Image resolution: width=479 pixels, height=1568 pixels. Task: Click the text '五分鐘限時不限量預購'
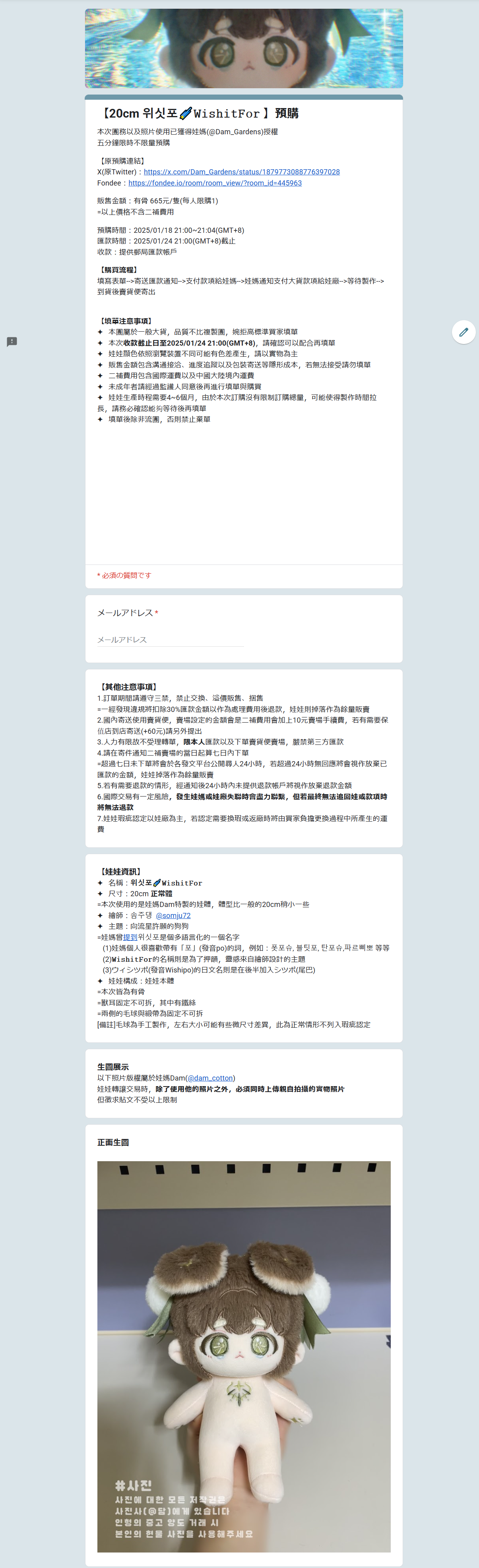coord(134,143)
